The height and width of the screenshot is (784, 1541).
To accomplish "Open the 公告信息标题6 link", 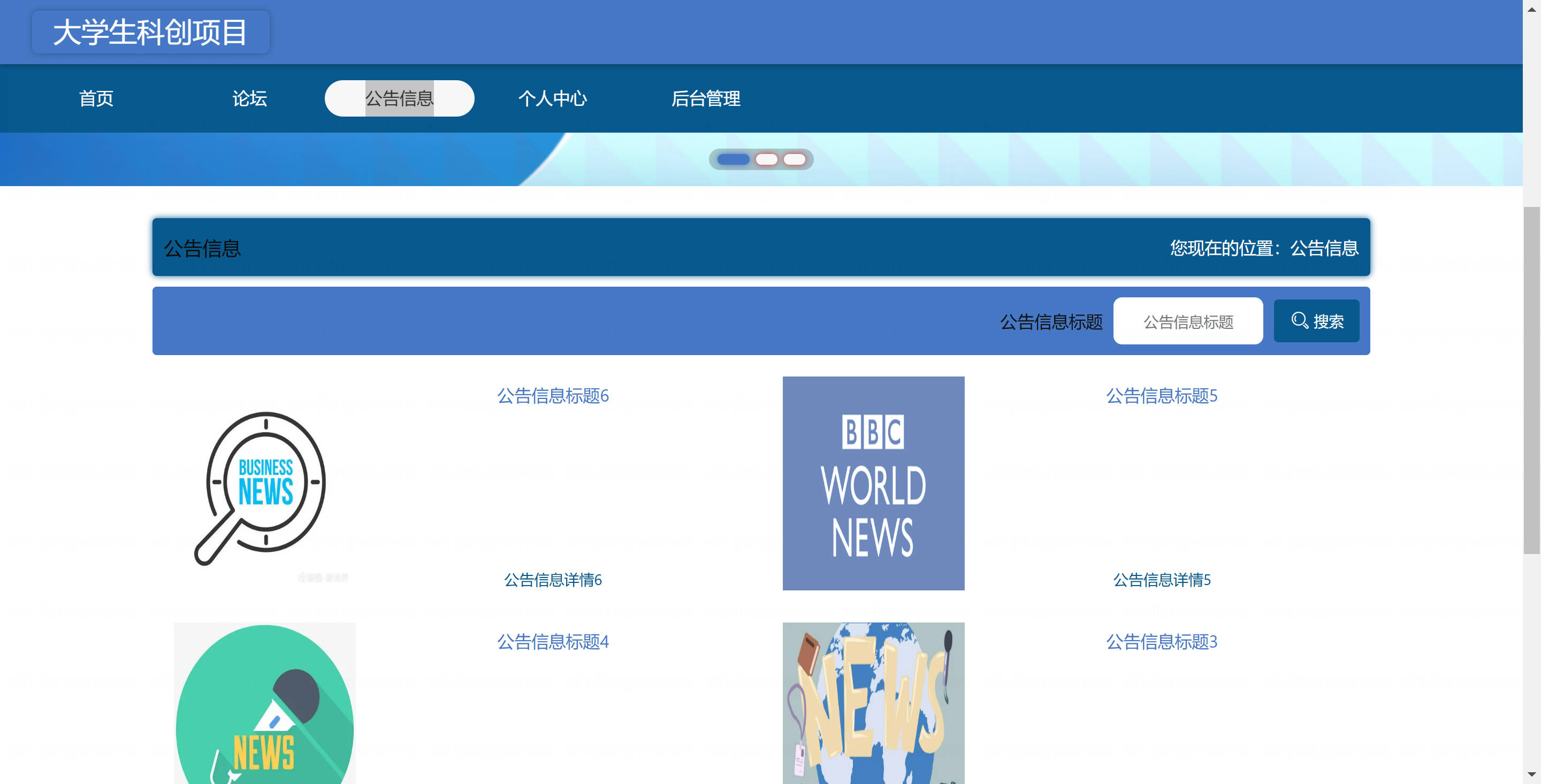I will [x=553, y=396].
